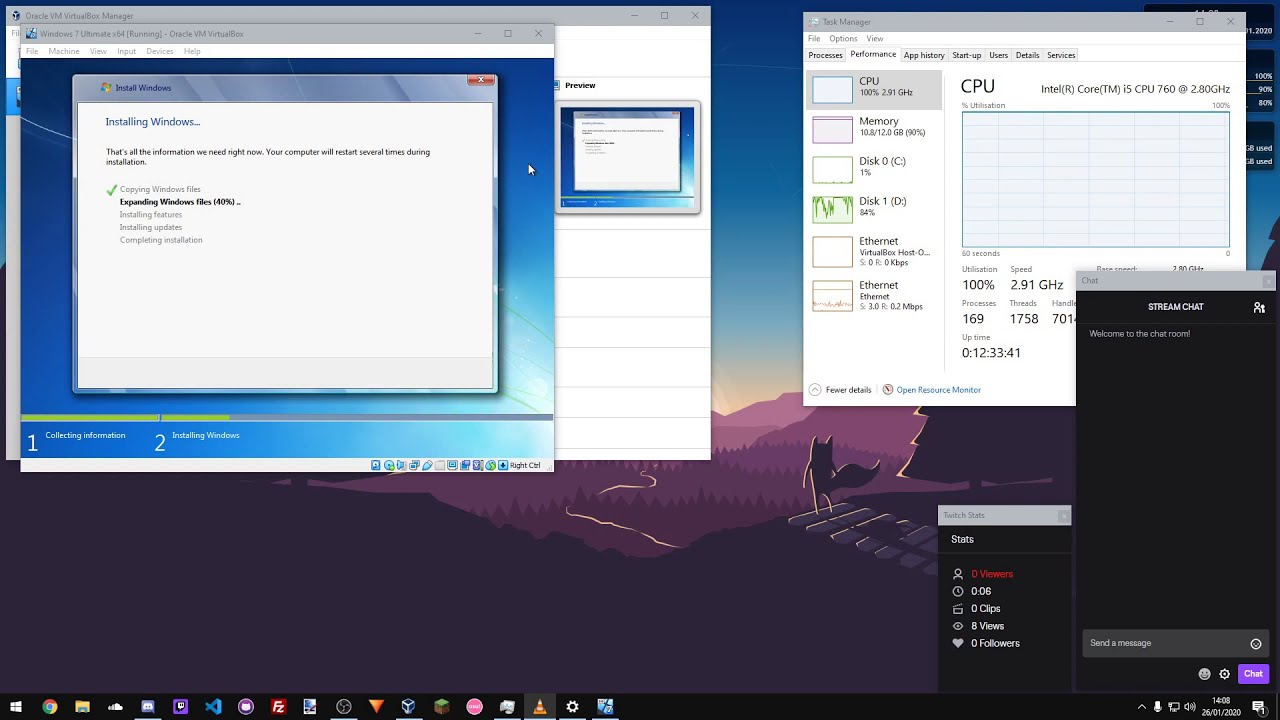The image size is (1280, 720).
Task: Click shared folders indicator in VM status bar
Action: pos(440,465)
